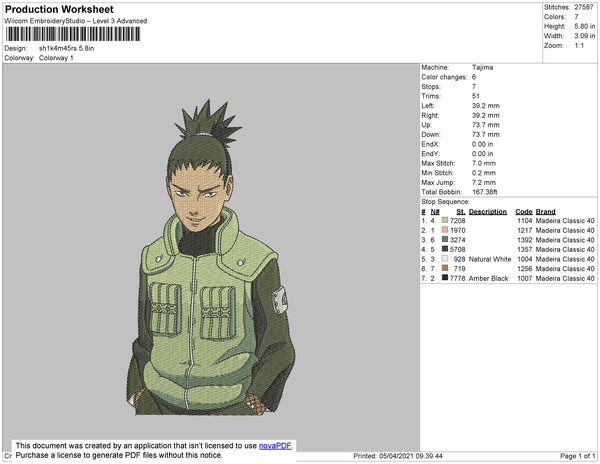
Task: Click the Printed date 05/04/2021
Action: click(396, 456)
